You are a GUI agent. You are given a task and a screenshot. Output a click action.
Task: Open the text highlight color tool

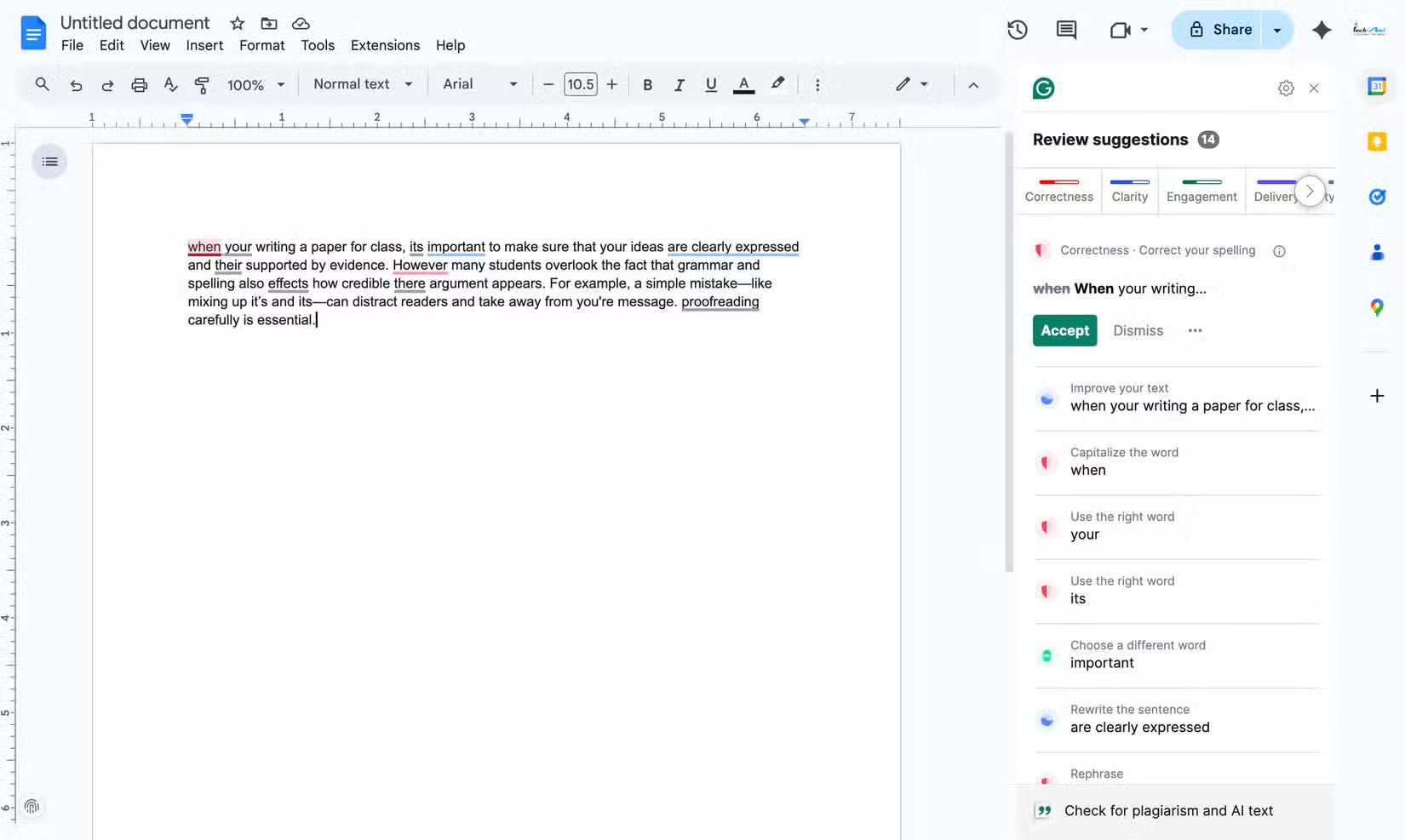[777, 84]
